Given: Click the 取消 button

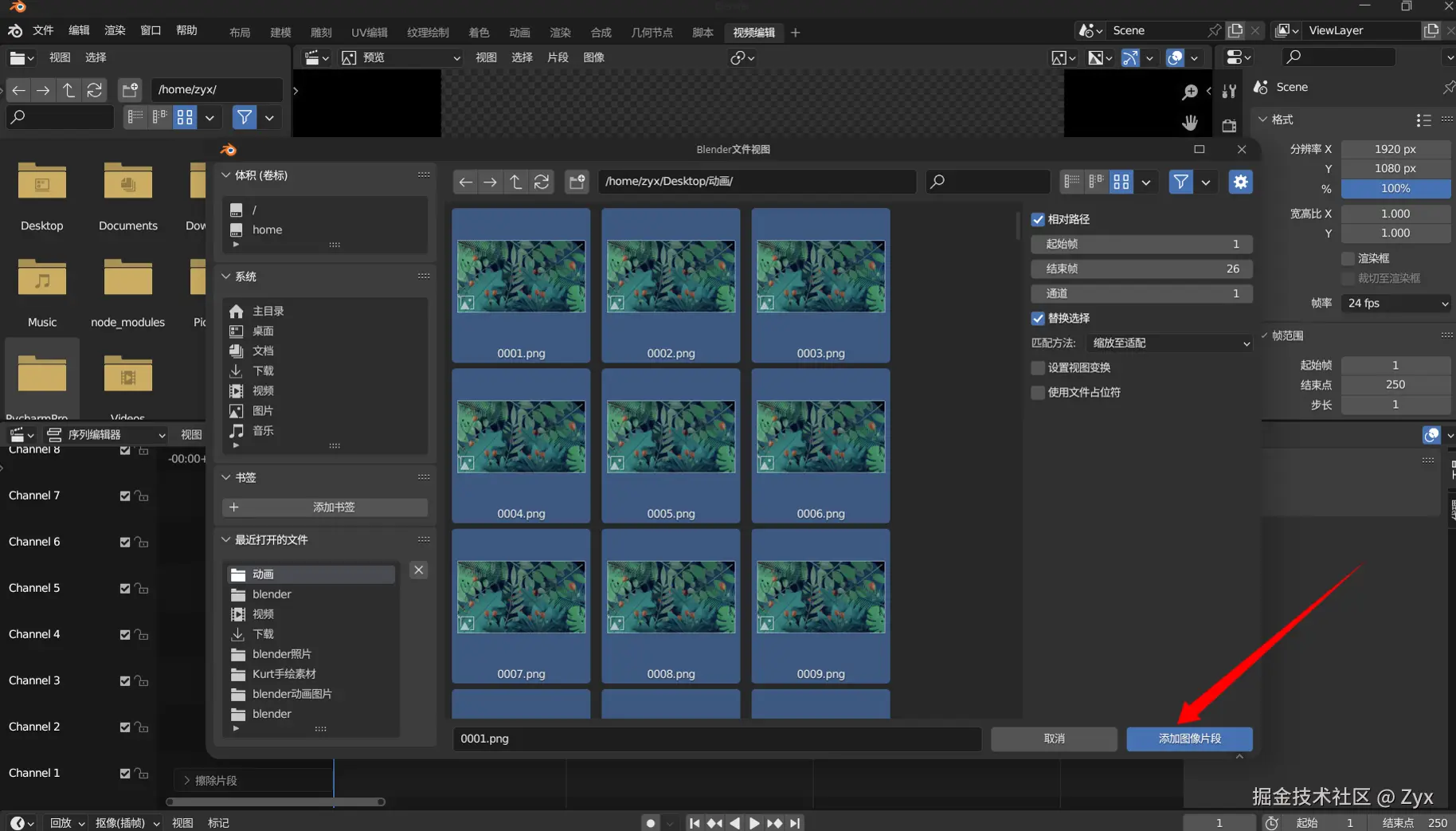Looking at the screenshot, I should 1054,739.
